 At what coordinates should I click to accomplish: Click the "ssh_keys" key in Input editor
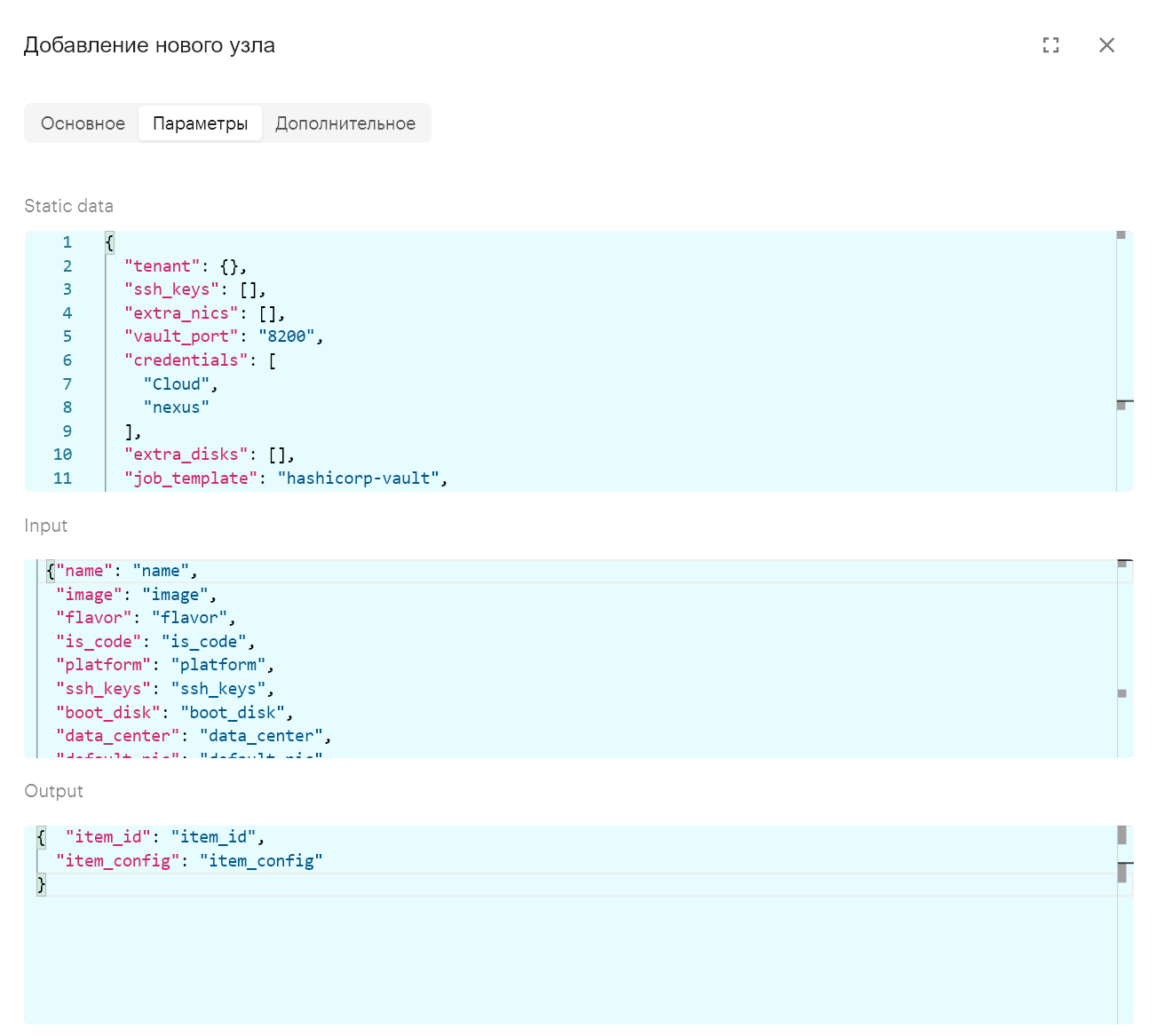(x=104, y=689)
